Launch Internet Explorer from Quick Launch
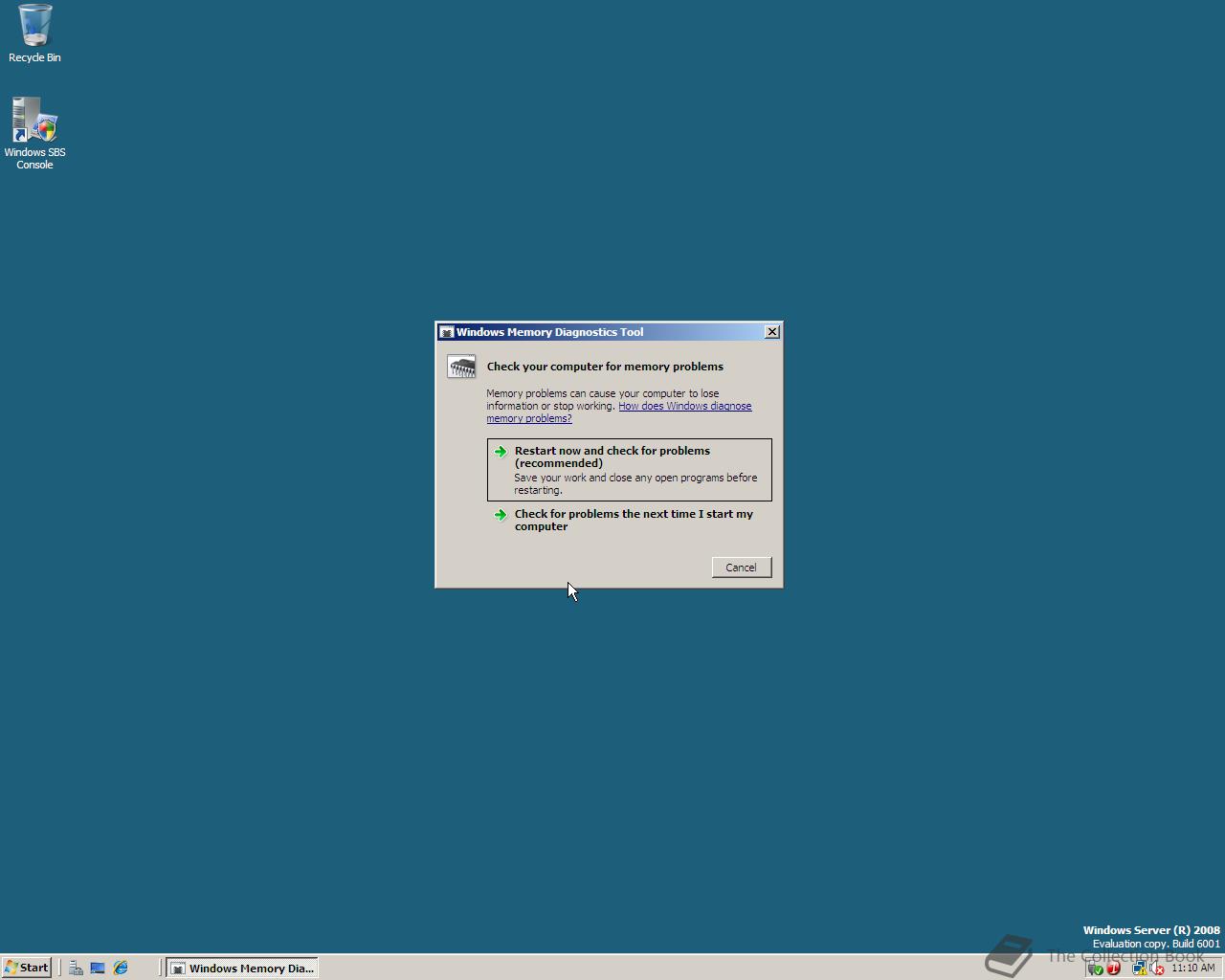 [x=121, y=968]
